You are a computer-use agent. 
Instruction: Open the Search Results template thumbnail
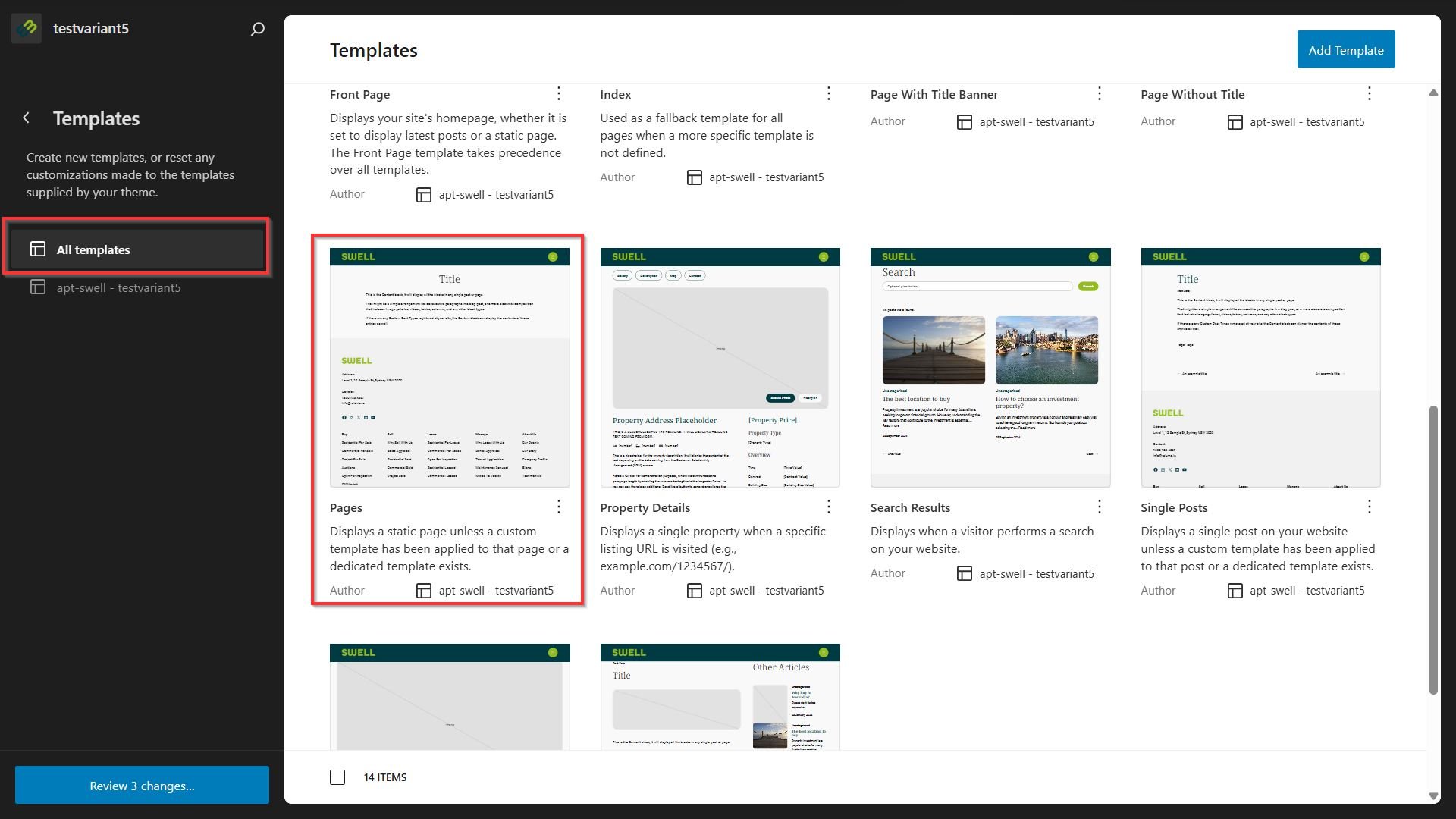990,367
